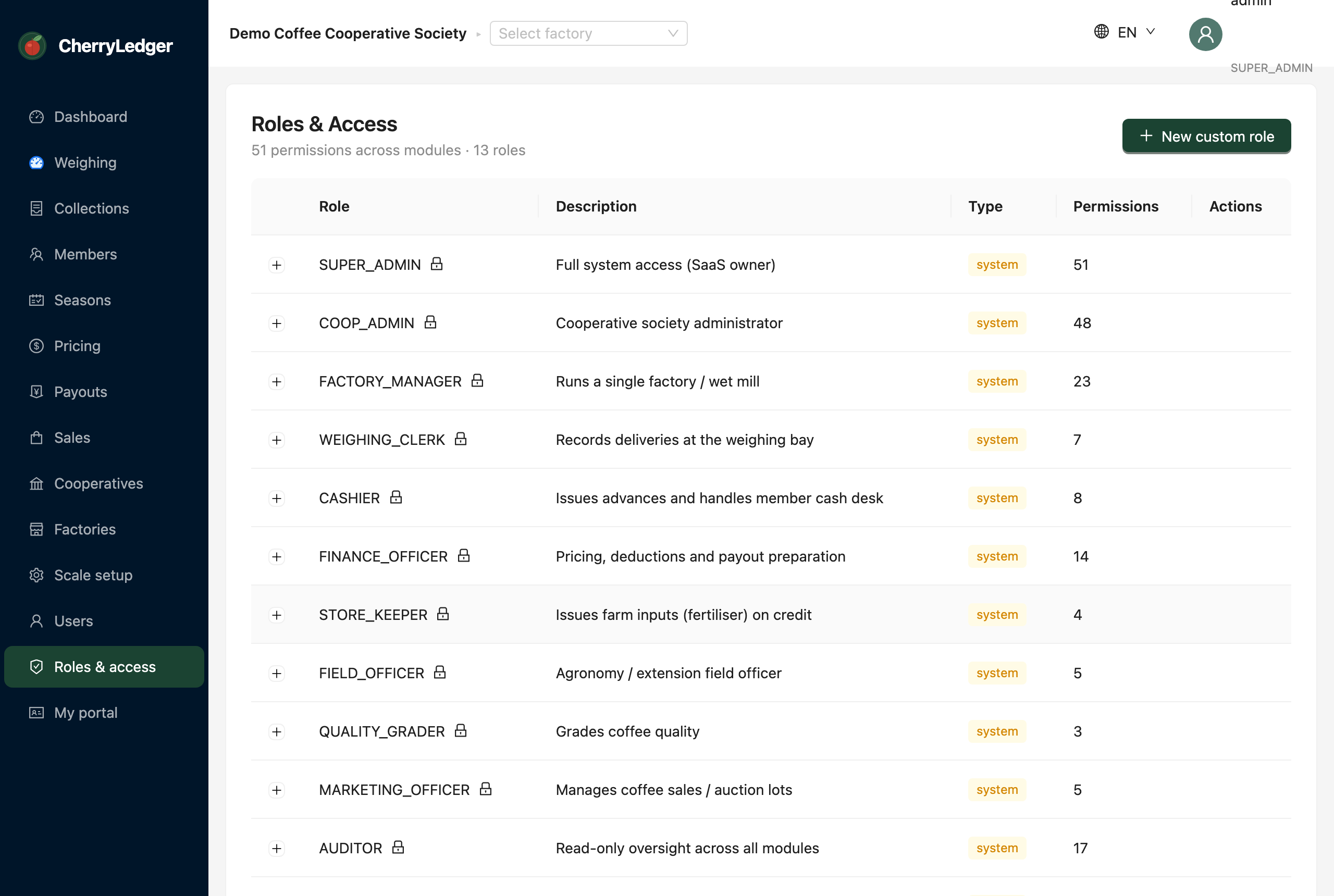Click the Scale setup gear icon
This screenshot has height=896, width=1334.
tap(36, 575)
